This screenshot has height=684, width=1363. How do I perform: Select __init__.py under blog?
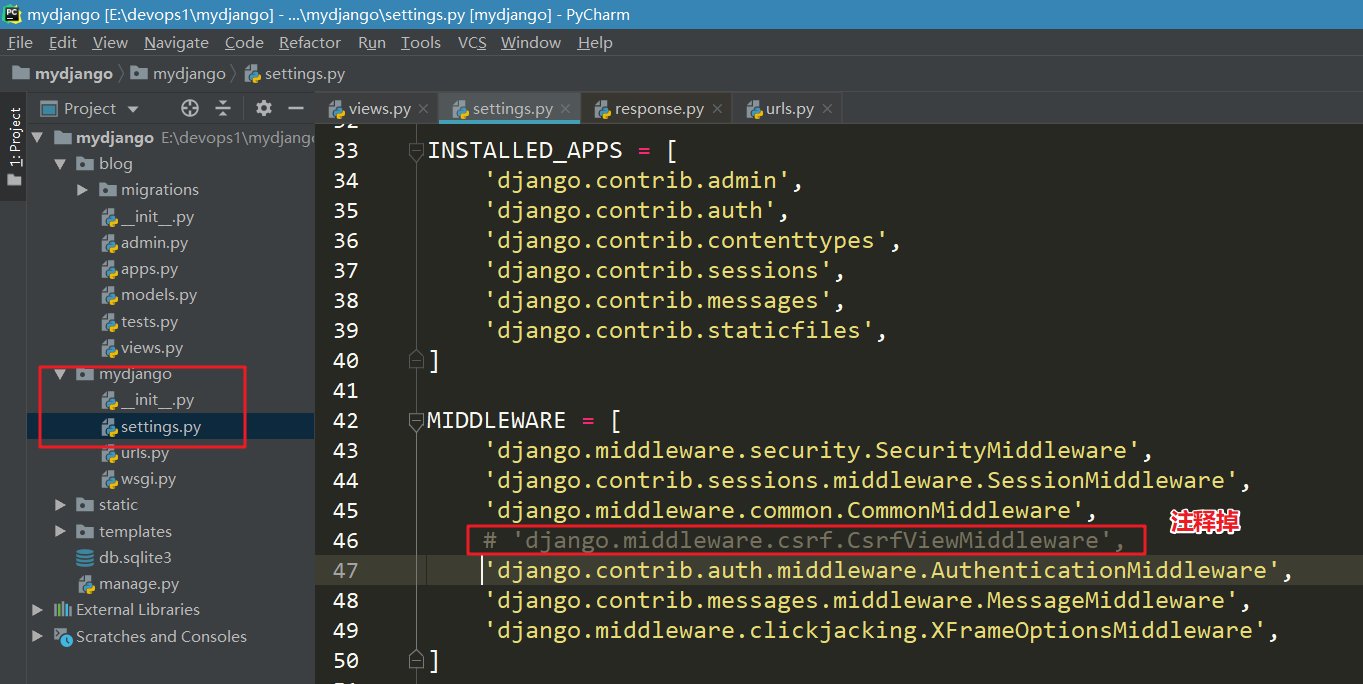tap(148, 216)
